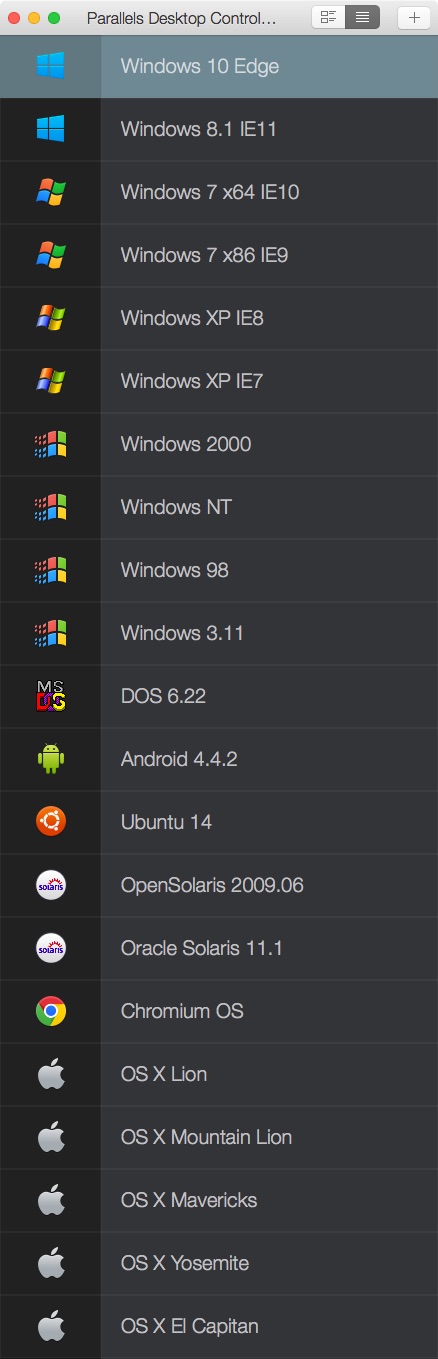Click the Oracle Solaris 11.1 Solaris icon
The width and height of the screenshot is (438, 1359).
[50, 948]
